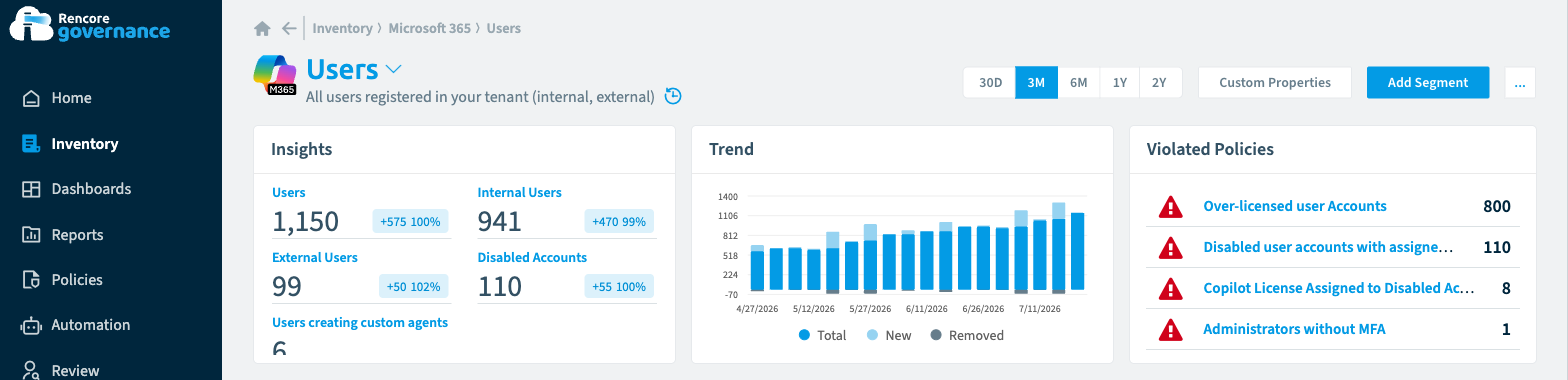Open Custom Properties

point(1275,83)
